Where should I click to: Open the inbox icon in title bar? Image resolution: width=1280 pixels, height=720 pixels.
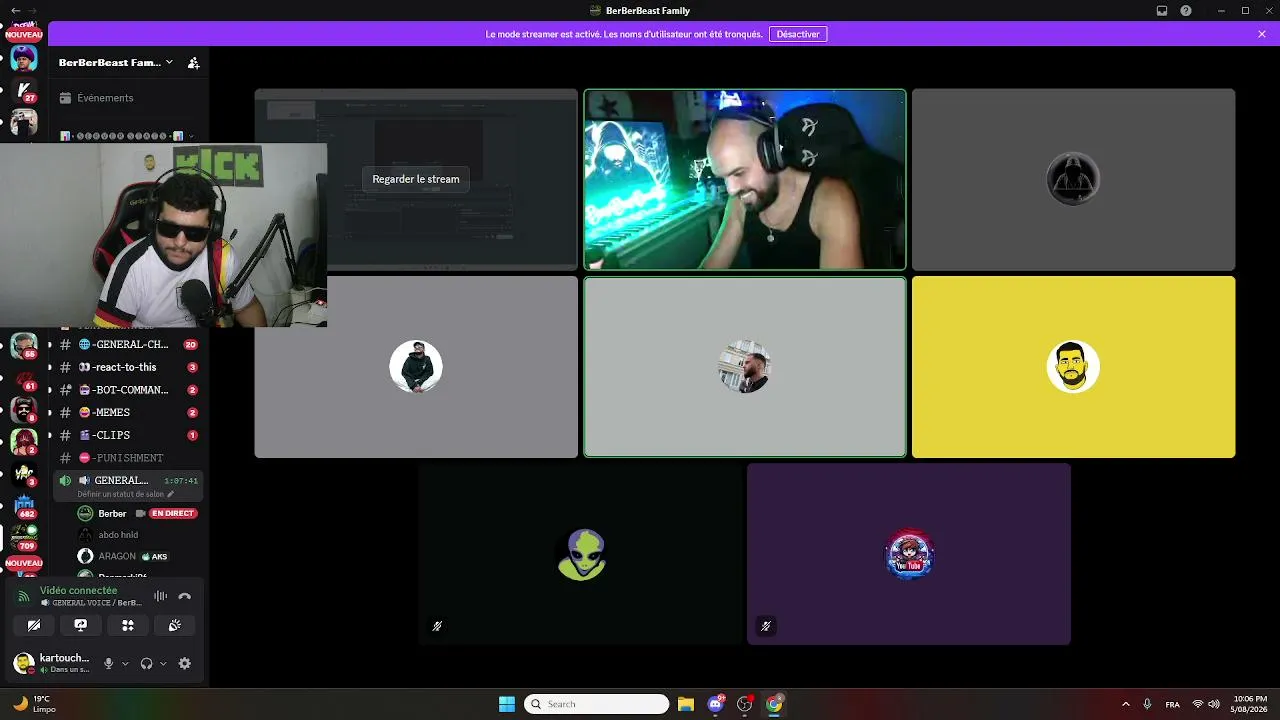pyautogui.click(x=1162, y=11)
